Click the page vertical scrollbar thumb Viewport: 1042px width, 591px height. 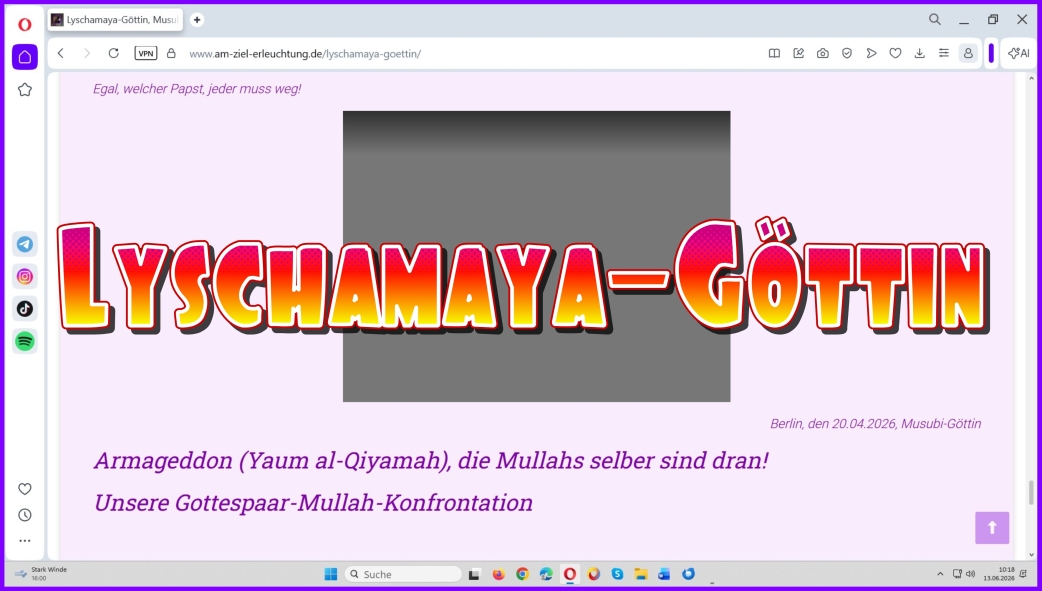click(x=1031, y=493)
